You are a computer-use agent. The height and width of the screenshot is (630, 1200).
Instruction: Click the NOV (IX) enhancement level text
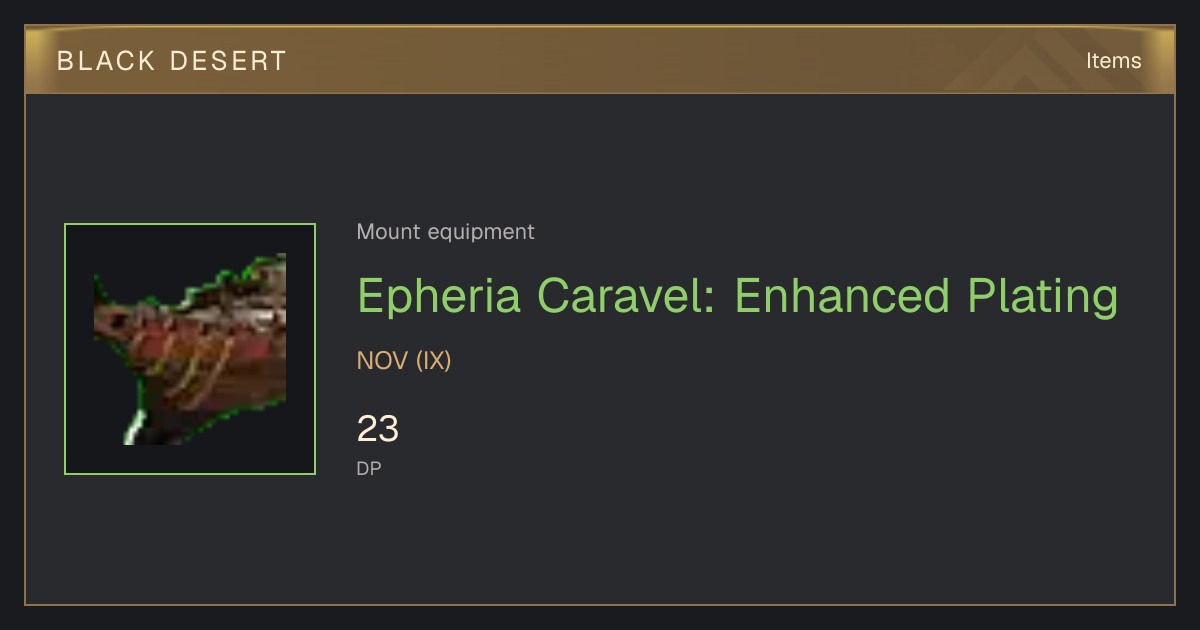point(404,361)
